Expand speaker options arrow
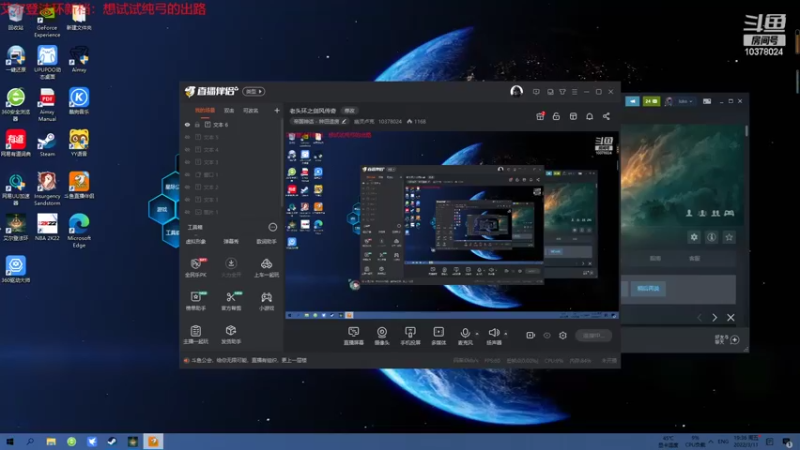 [x=506, y=334]
